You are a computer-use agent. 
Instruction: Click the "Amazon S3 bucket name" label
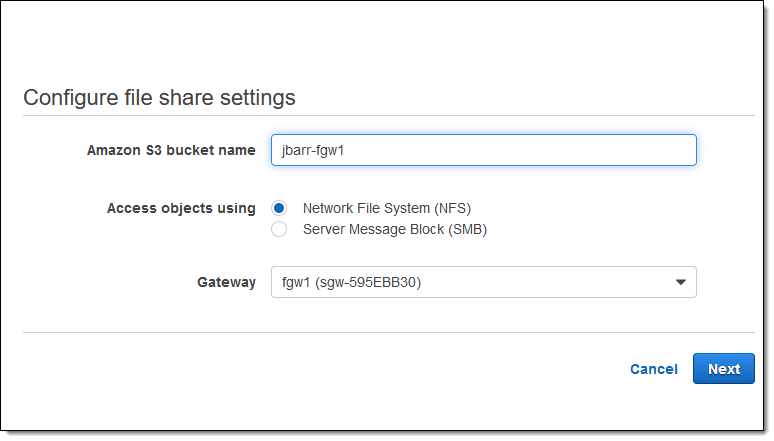[171, 150]
